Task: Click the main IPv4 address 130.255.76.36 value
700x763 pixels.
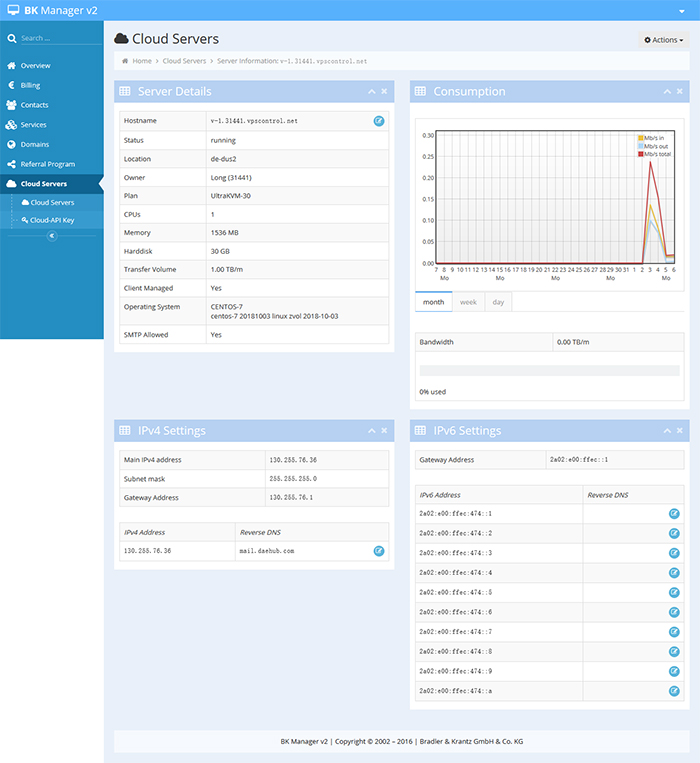Action: [293, 460]
